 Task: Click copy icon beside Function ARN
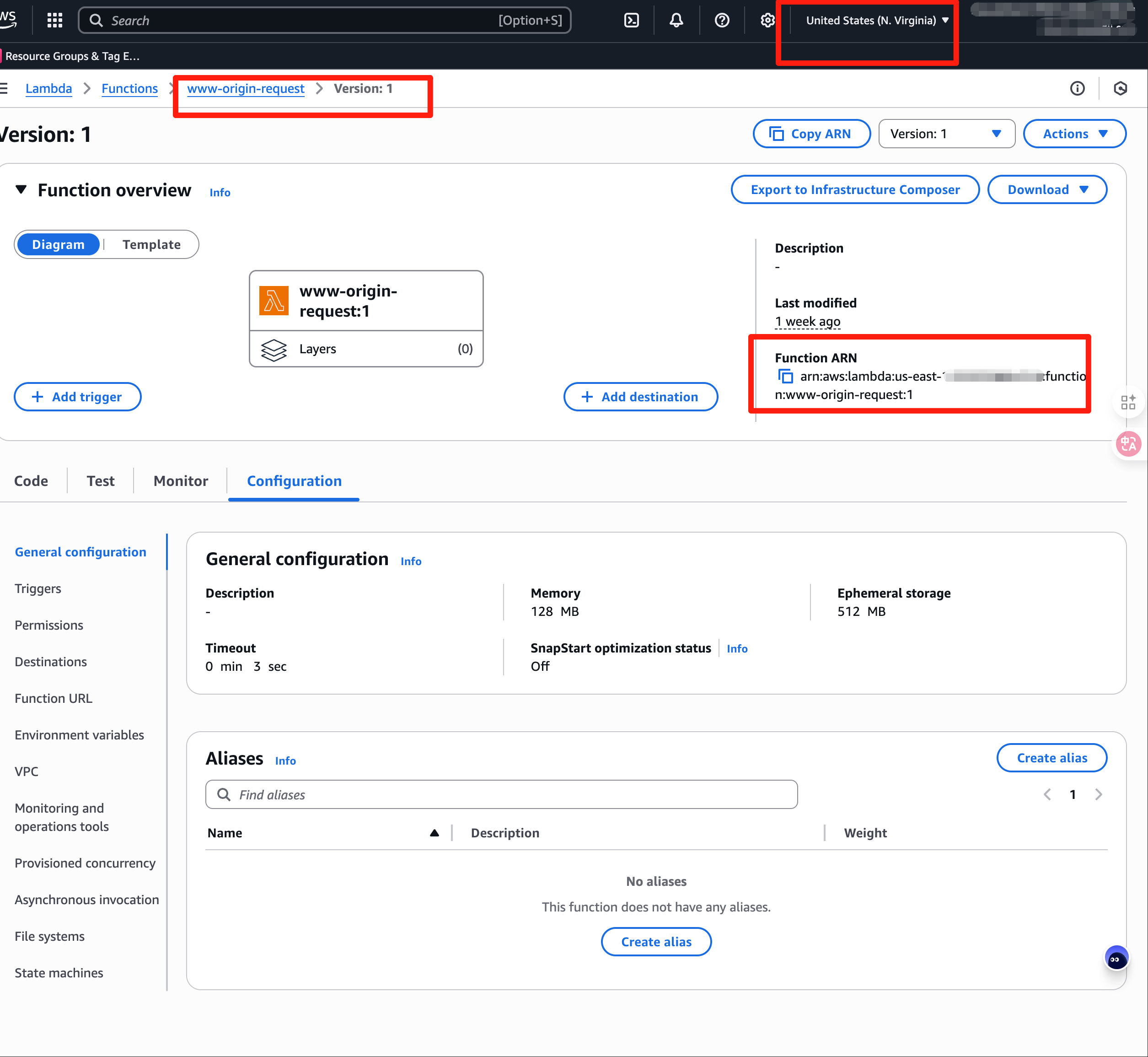click(786, 376)
